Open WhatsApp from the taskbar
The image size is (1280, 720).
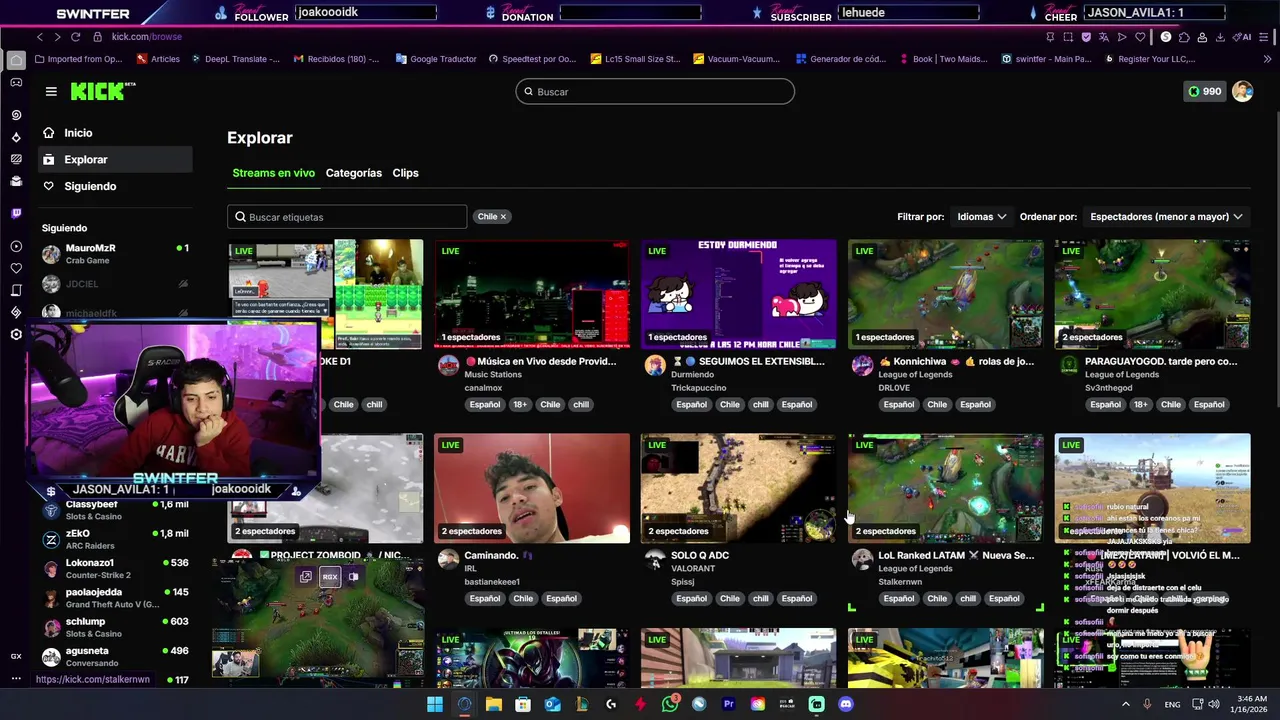670,704
